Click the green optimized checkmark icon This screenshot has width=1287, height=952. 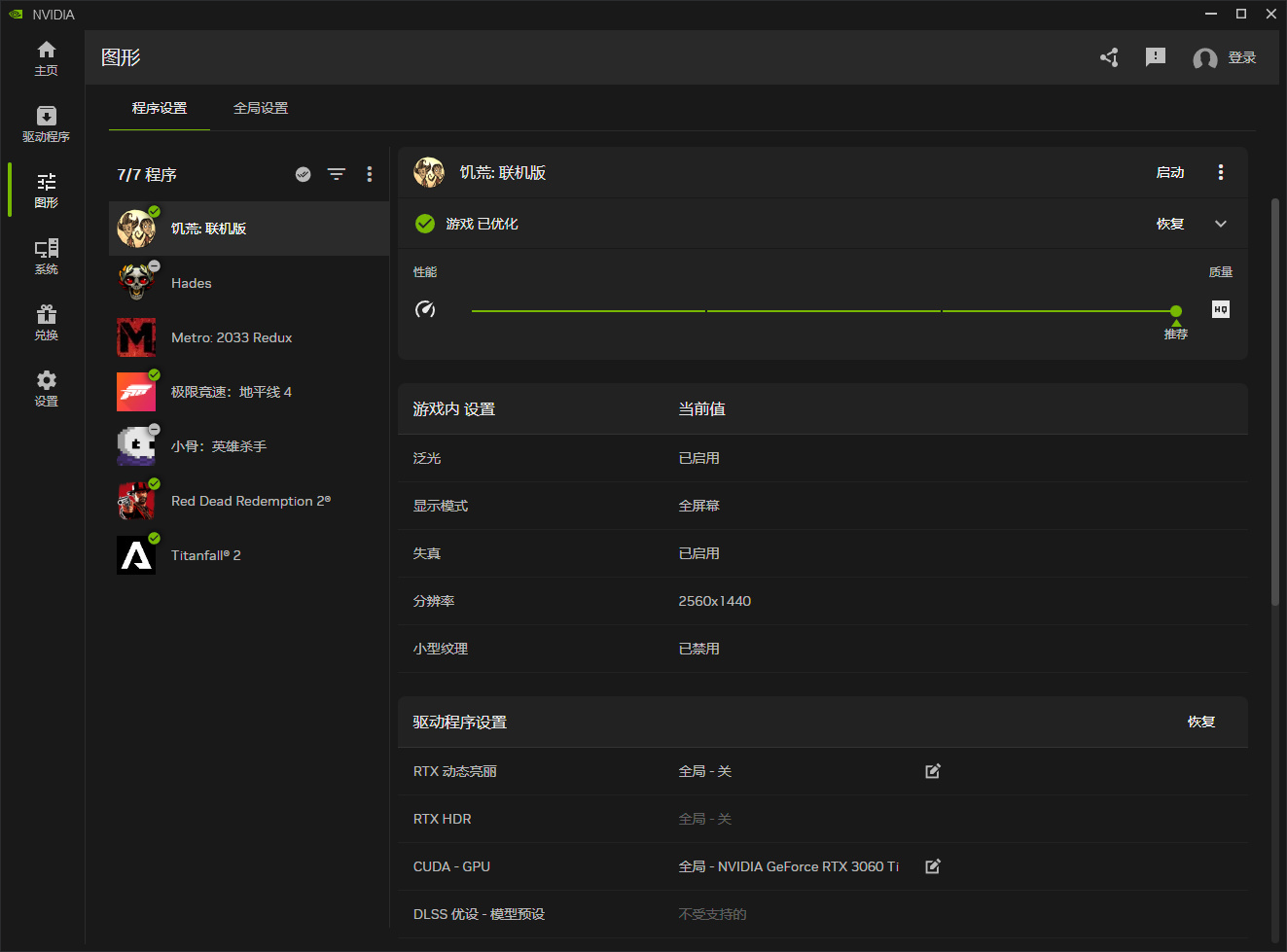pos(425,224)
